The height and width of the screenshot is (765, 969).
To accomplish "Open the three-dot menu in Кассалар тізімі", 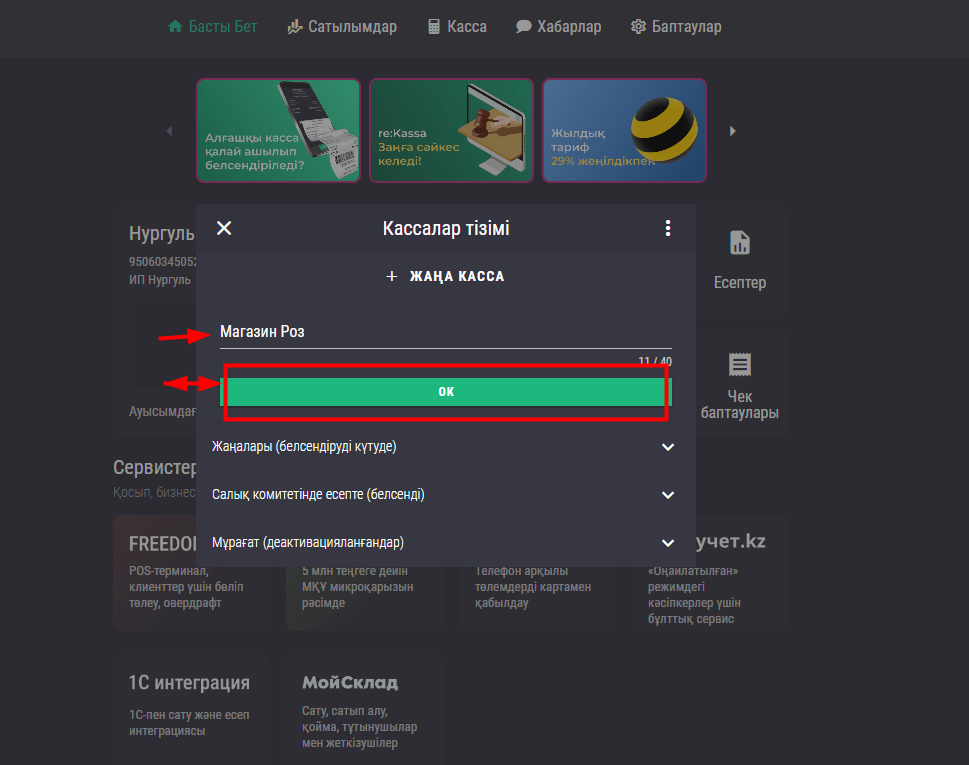I will (667, 228).
